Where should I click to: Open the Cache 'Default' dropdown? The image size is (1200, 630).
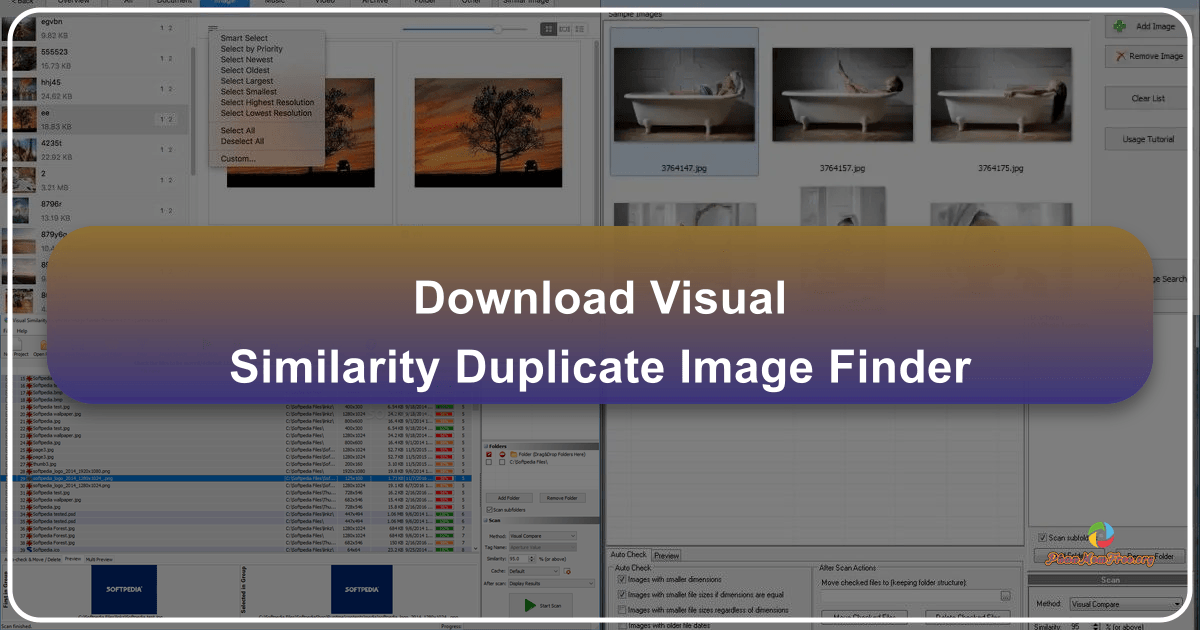tap(533, 571)
